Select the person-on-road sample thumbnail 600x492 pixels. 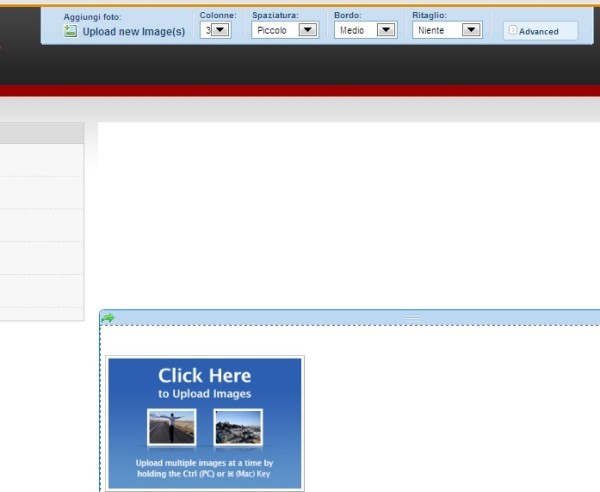pyautogui.click(x=171, y=427)
